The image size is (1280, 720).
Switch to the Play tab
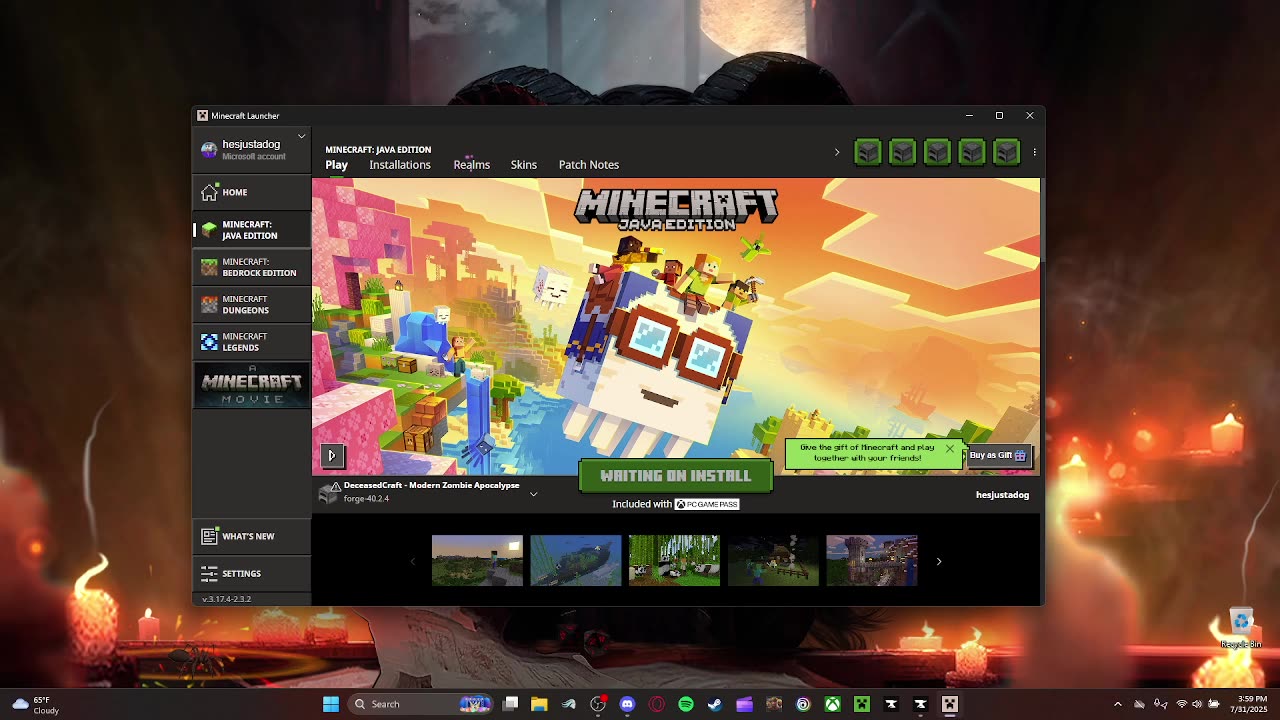pyautogui.click(x=336, y=165)
